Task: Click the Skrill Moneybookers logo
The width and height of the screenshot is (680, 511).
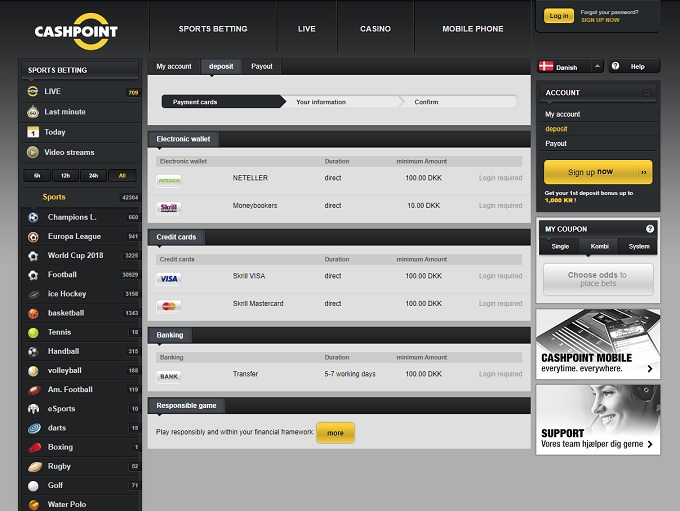Action: pyautogui.click(x=169, y=207)
